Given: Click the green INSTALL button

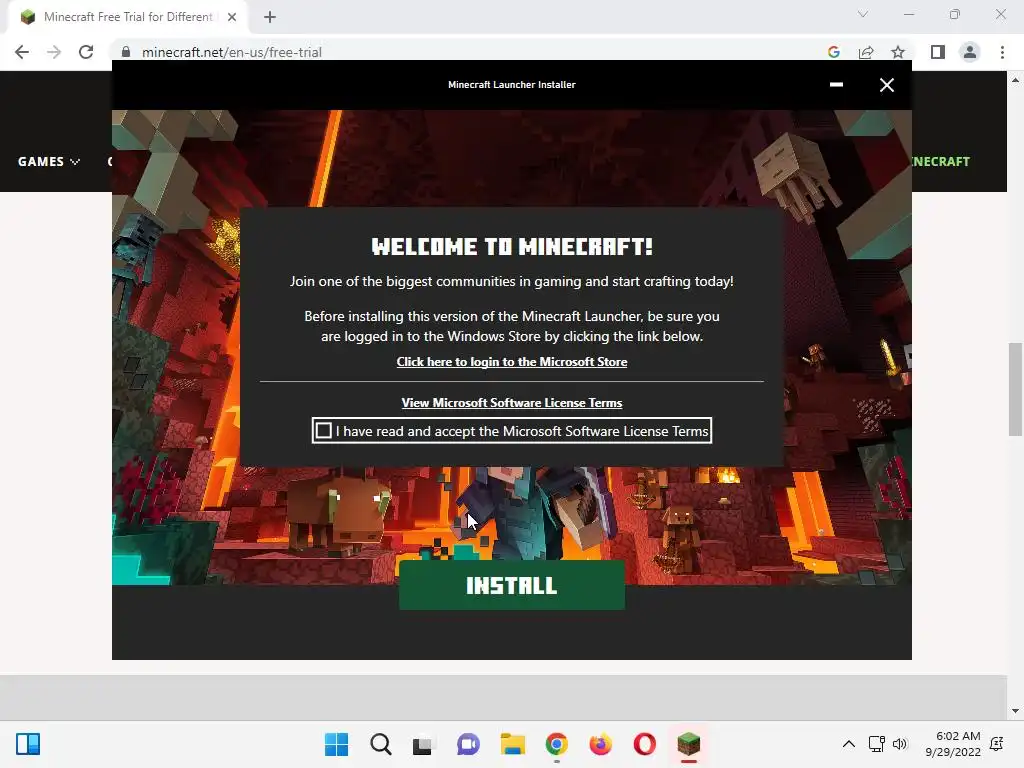Looking at the screenshot, I should (x=511, y=584).
